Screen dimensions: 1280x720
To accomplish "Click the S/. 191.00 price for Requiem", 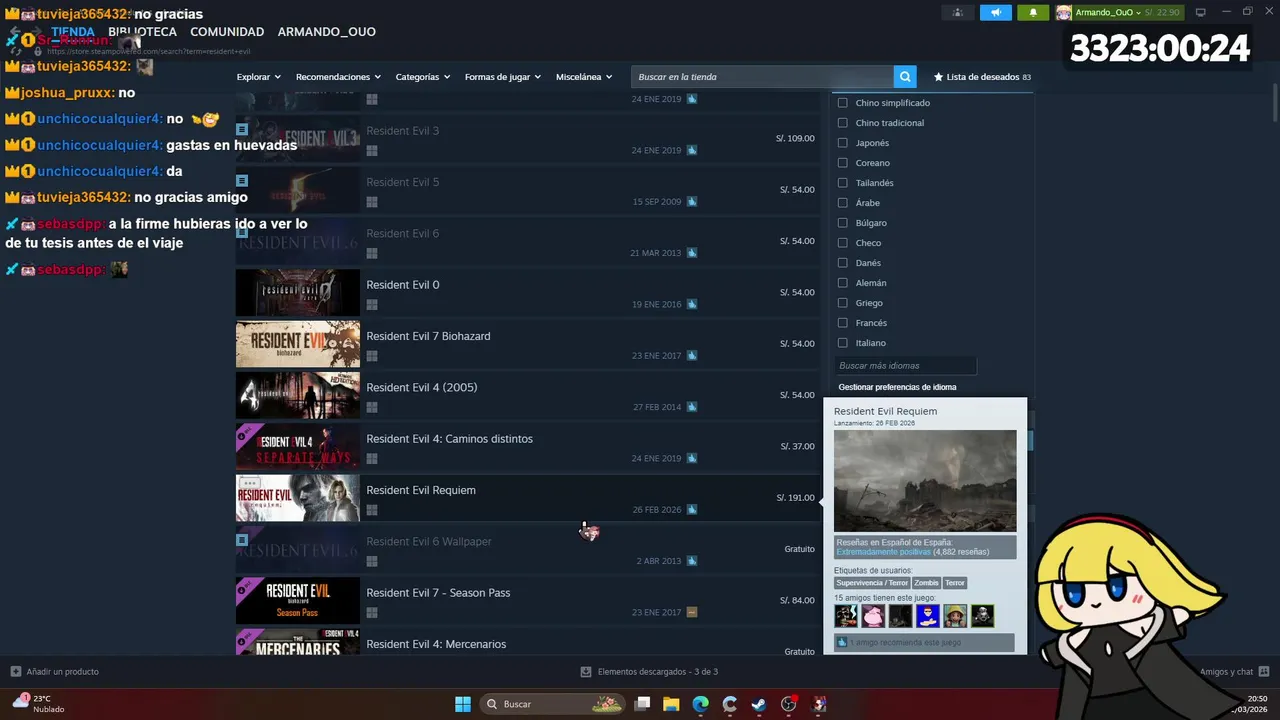I will pyautogui.click(x=795, y=498).
